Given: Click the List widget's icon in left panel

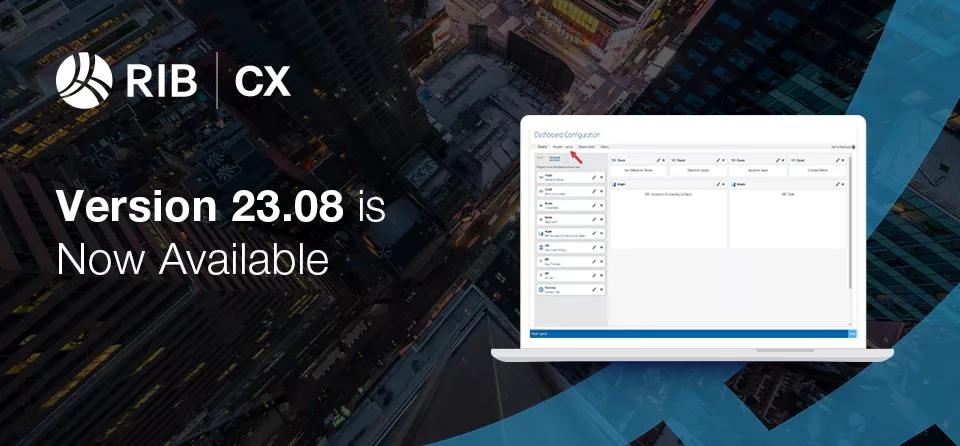Looking at the screenshot, I should tap(541, 247).
